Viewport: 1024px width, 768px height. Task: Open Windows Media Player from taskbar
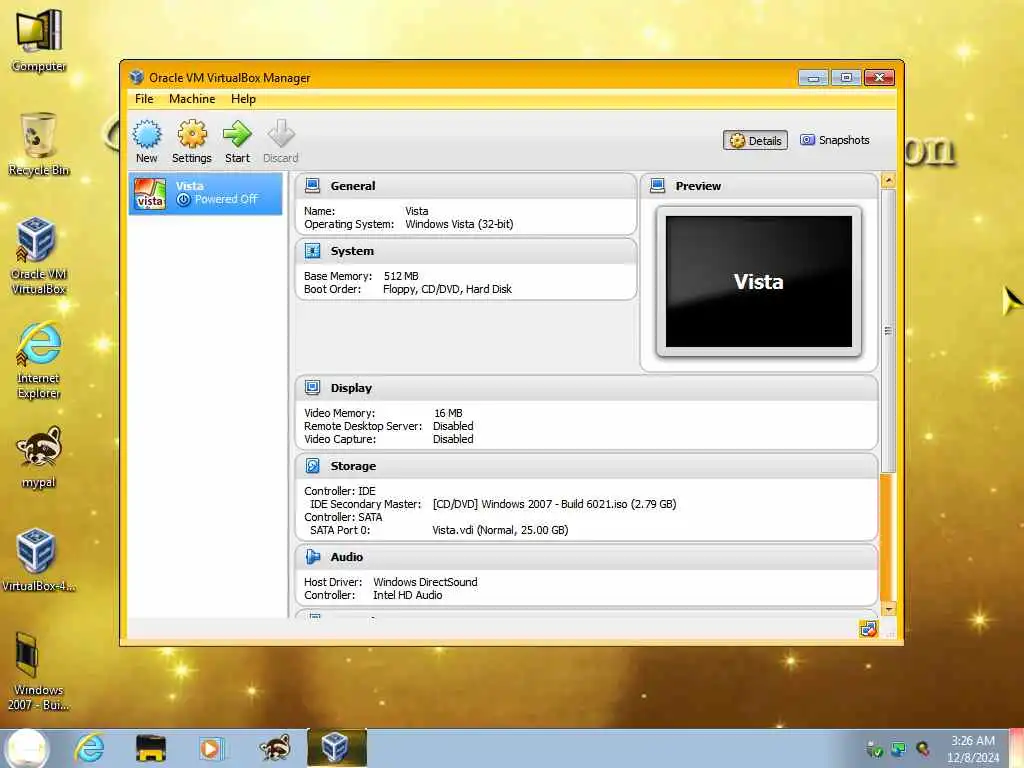pos(211,748)
